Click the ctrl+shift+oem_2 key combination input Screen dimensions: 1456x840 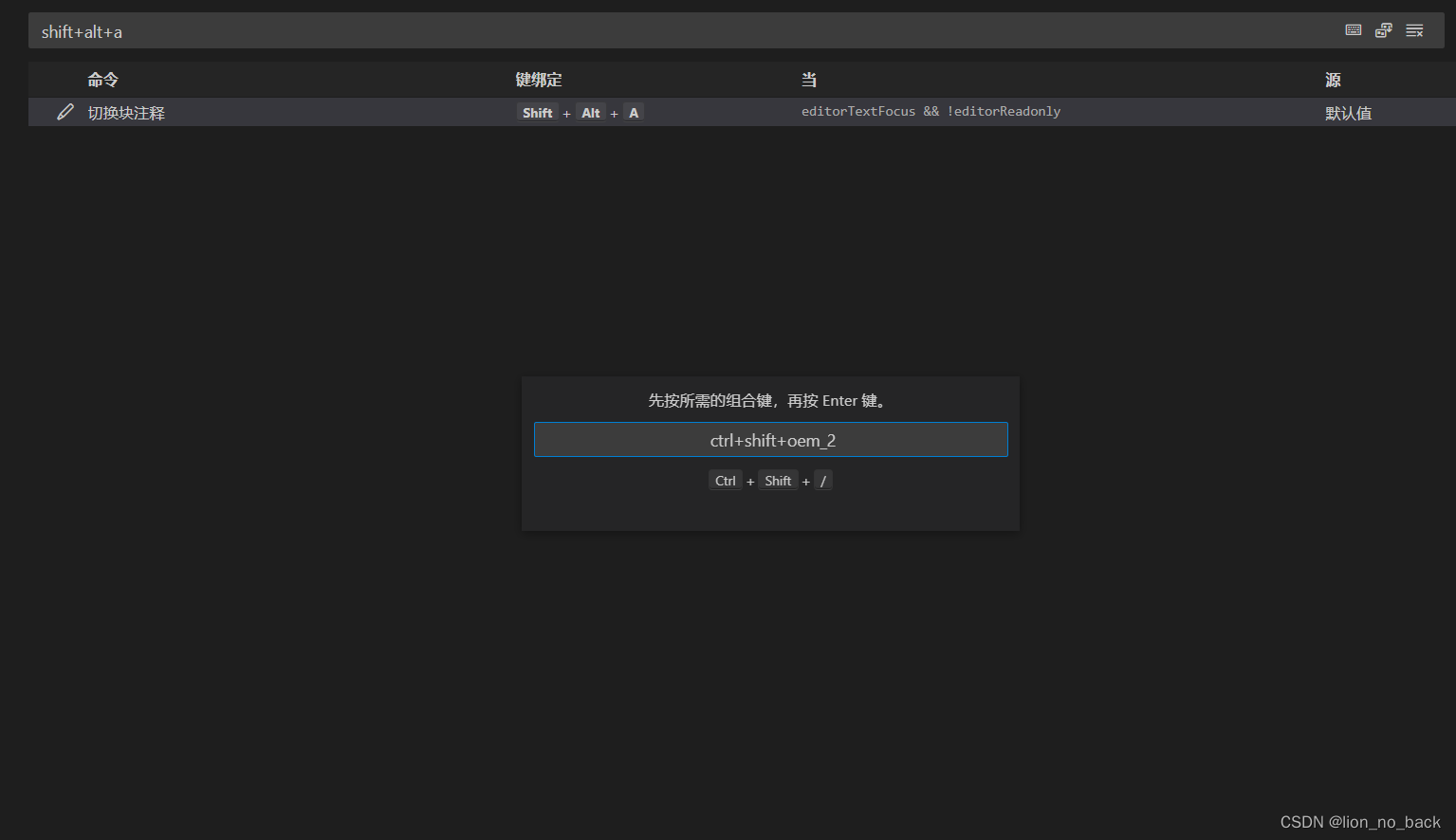click(771, 440)
